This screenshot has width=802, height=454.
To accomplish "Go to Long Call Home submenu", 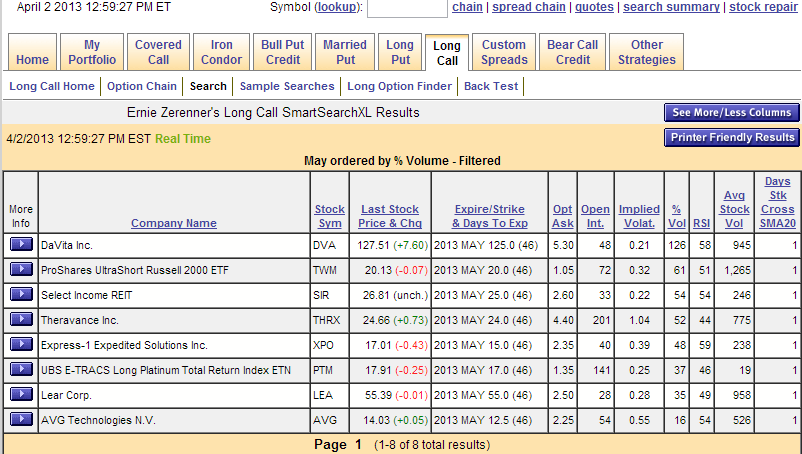I will (52, 86).
